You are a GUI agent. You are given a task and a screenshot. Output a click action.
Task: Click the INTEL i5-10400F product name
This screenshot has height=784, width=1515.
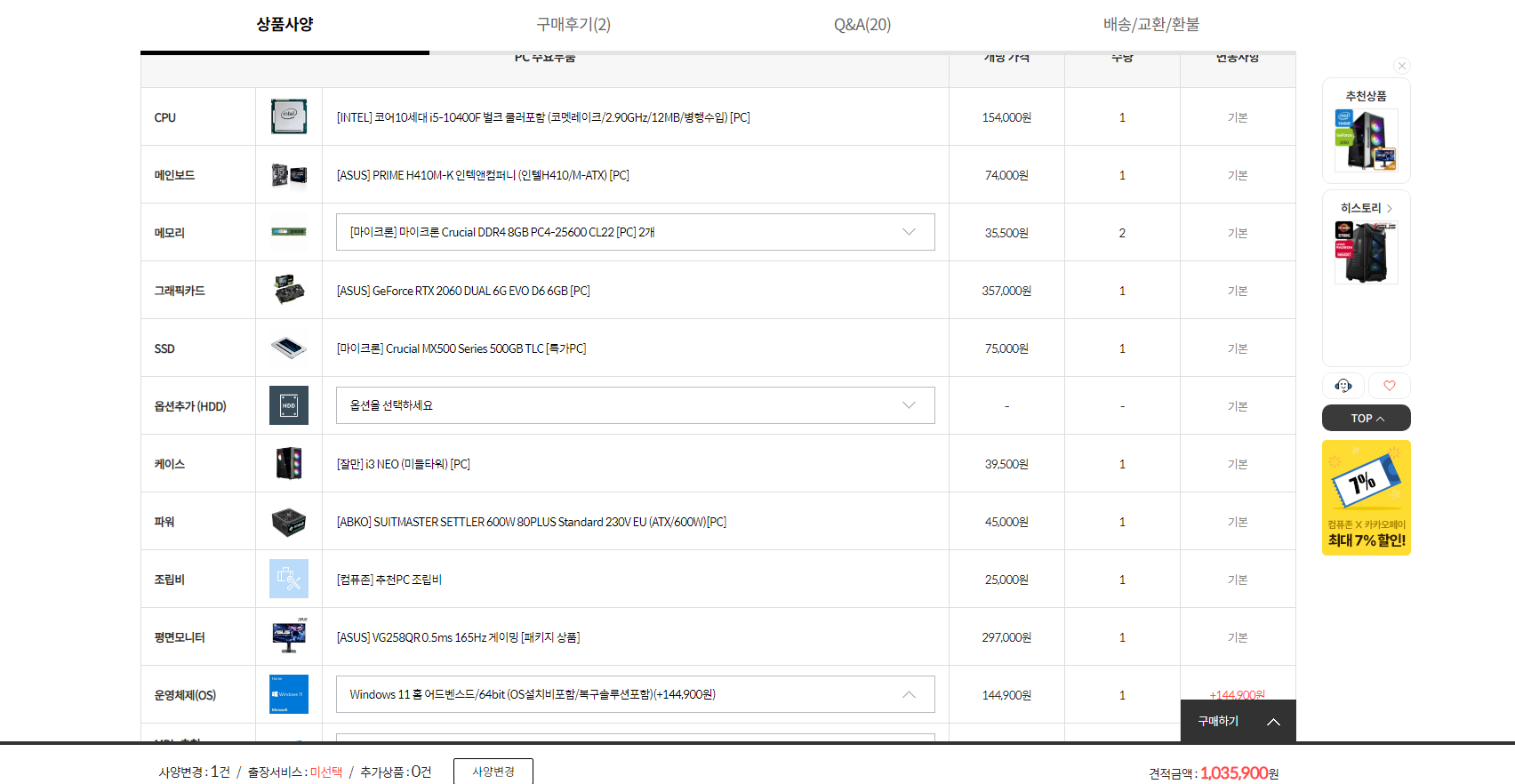tap(543, 117)
